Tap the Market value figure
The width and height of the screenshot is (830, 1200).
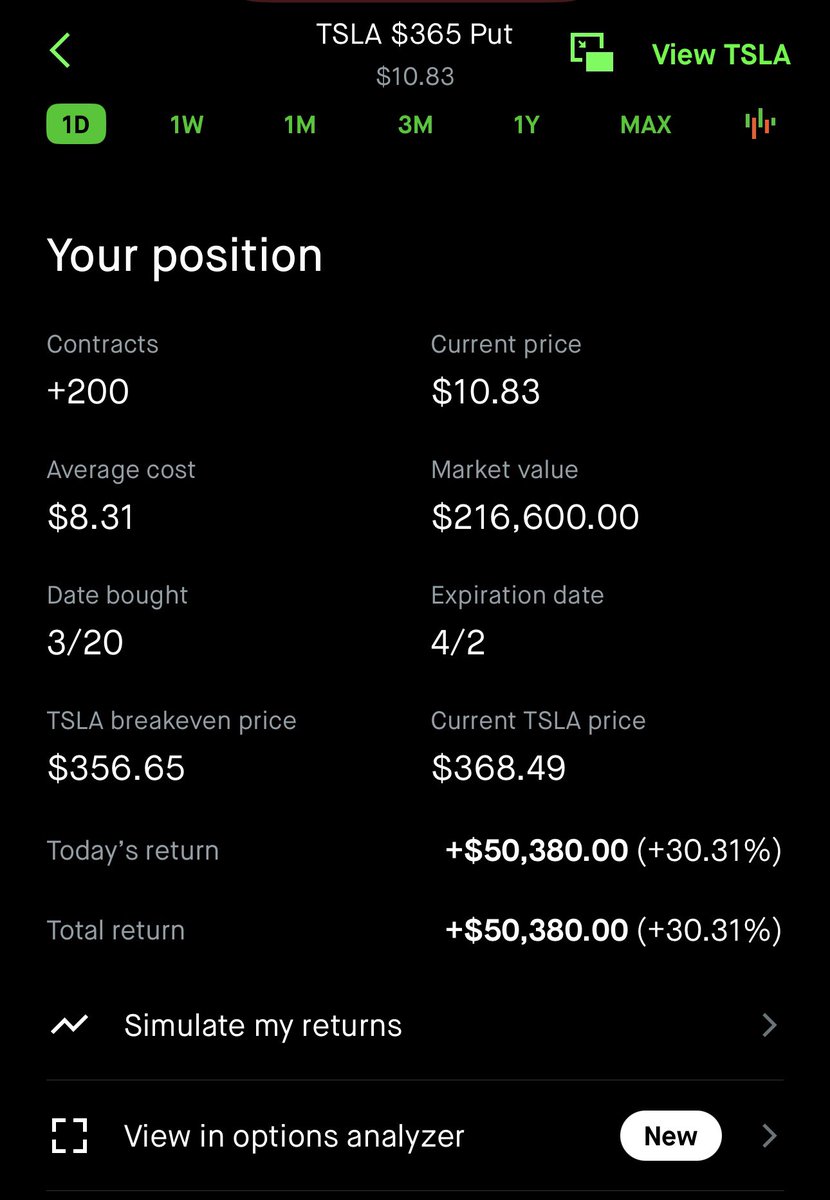(535, 517)
